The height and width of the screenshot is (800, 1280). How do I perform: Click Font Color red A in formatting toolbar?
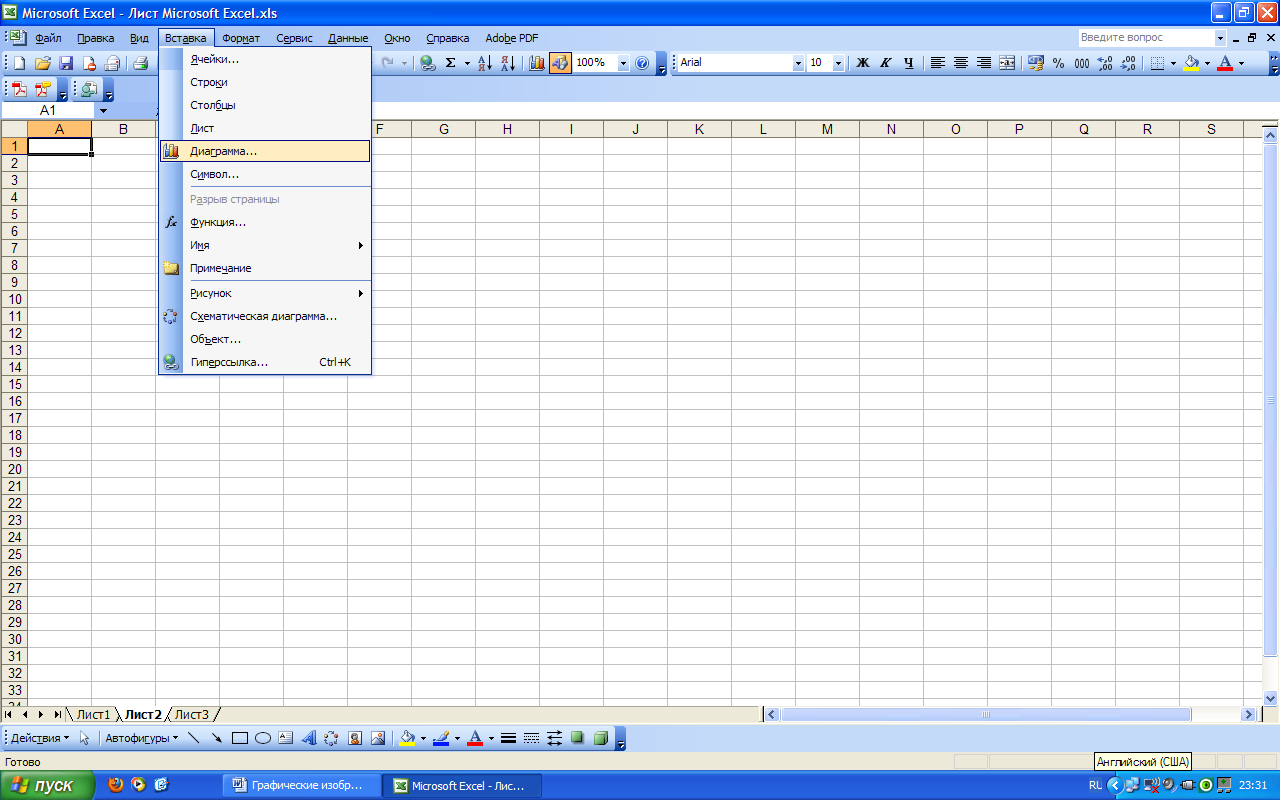(x=1224, y=63)
